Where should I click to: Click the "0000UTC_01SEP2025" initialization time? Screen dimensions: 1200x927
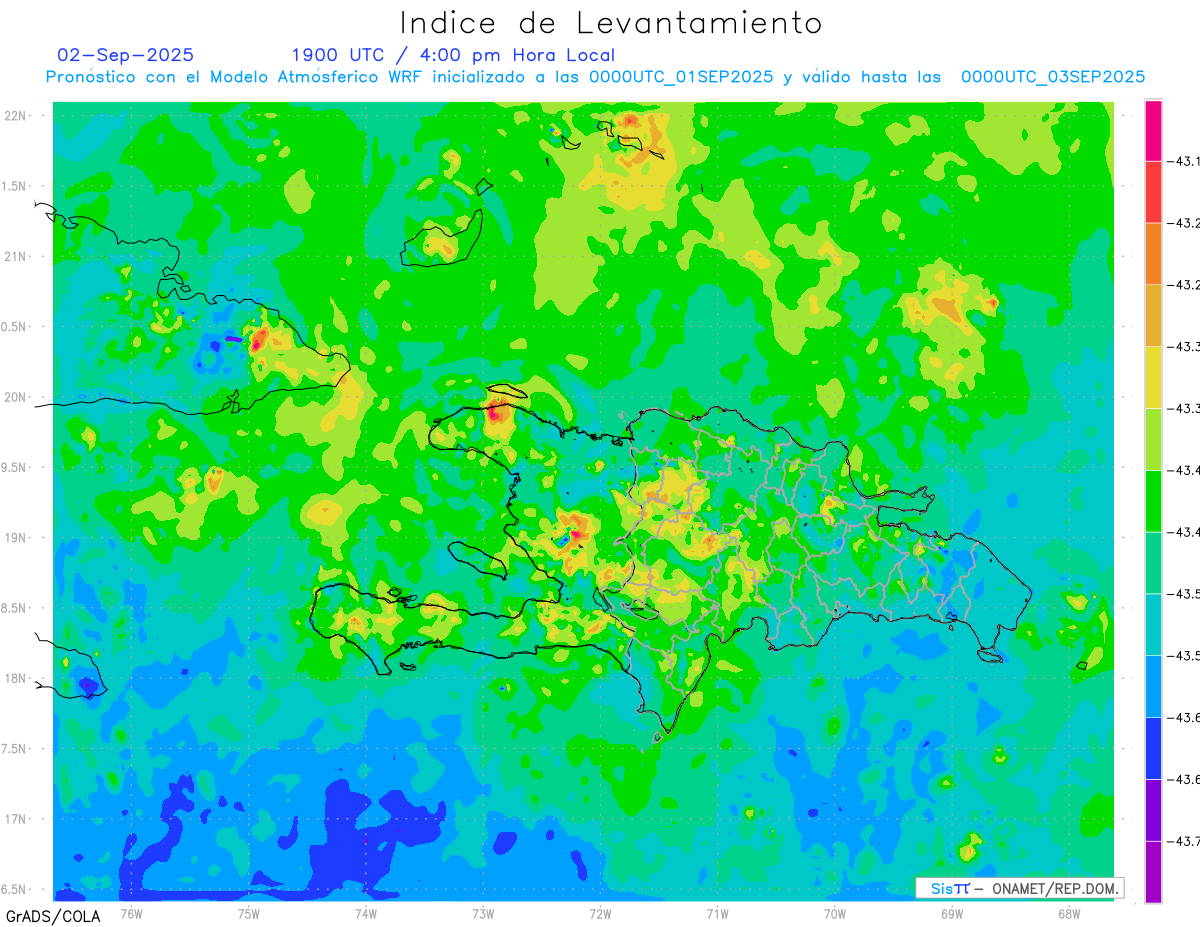(x=681, y=78)
